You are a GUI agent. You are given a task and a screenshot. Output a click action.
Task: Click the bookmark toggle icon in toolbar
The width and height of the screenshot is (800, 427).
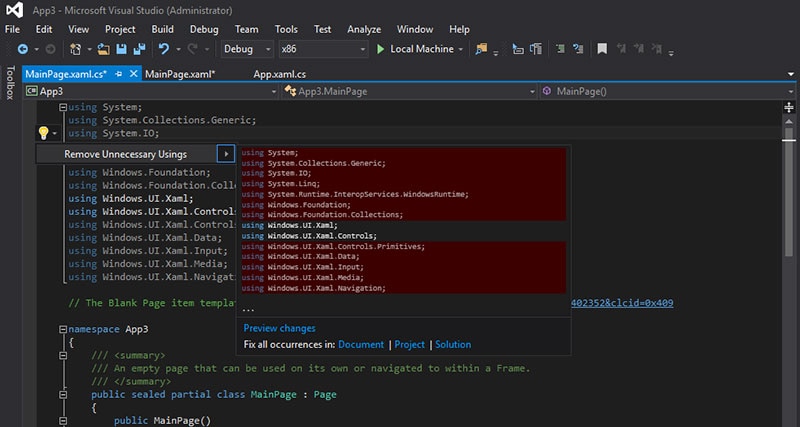pos(602,49)
